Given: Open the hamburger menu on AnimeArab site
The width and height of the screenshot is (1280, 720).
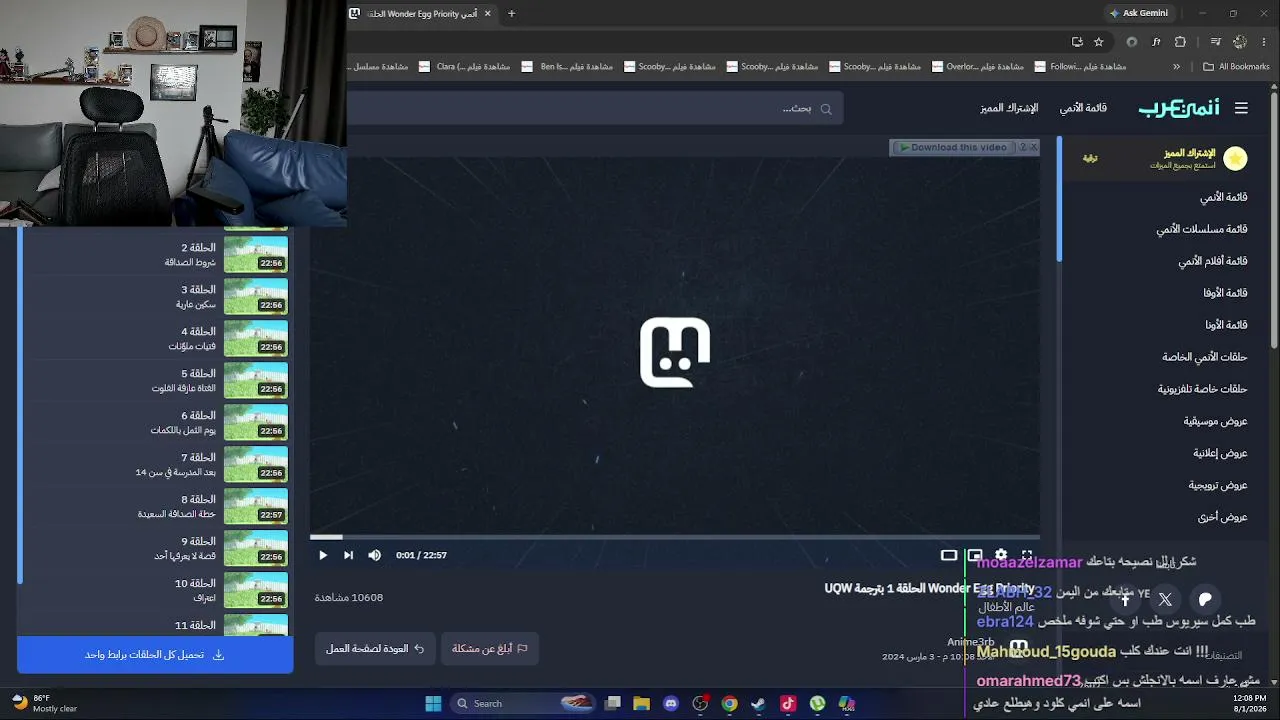Looking at the screenshot, I should pos(1241,108).
